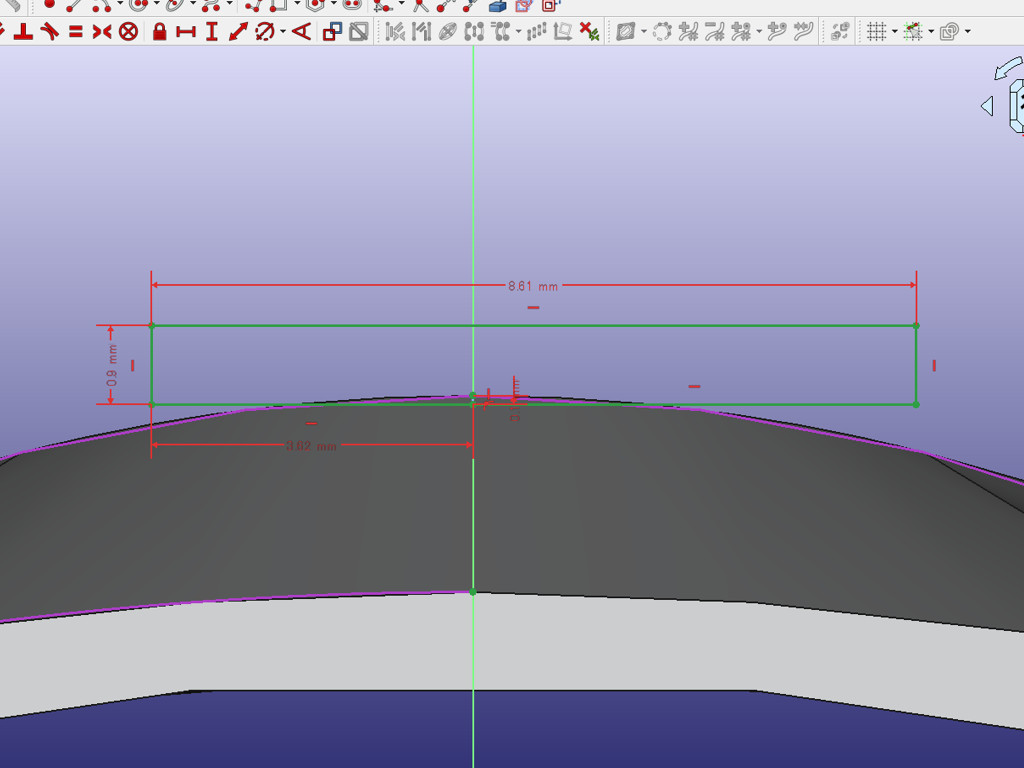Viewport: 1024px width, 768px height.
Task: Open the rendering order dropdown arrow
Action: (967, 32)
